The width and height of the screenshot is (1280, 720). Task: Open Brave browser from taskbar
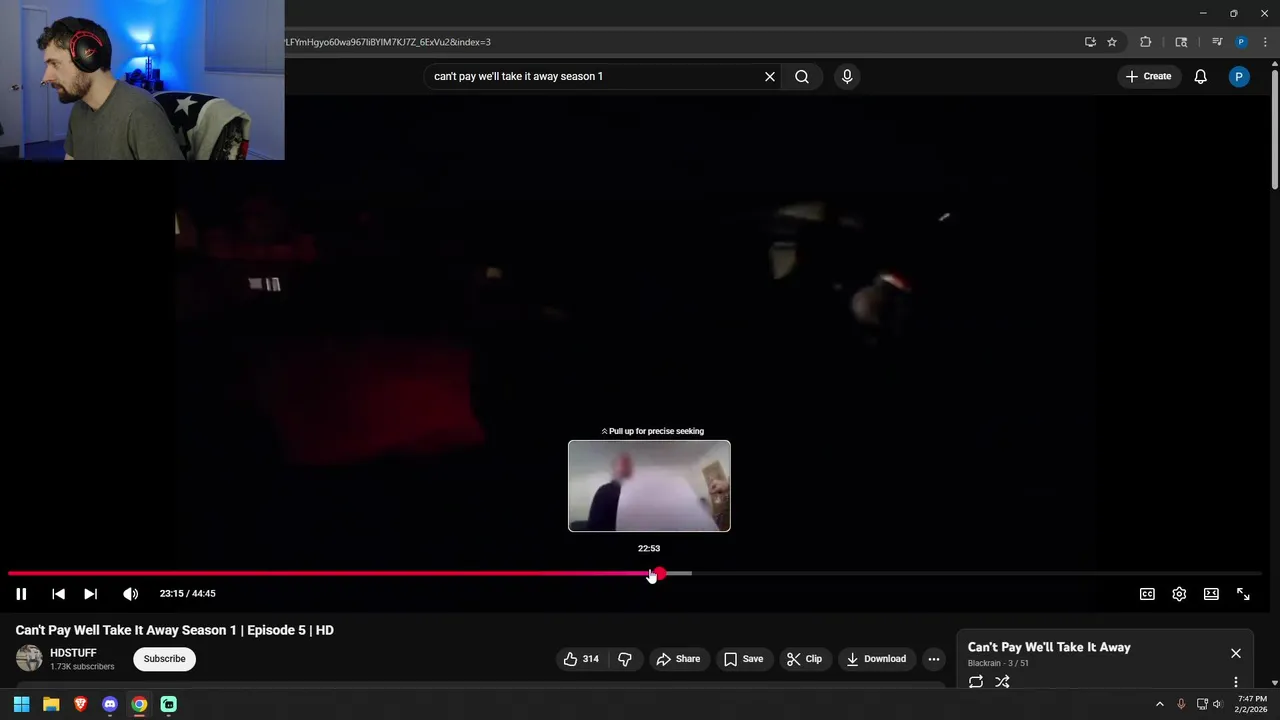click(x=80, y=704)
